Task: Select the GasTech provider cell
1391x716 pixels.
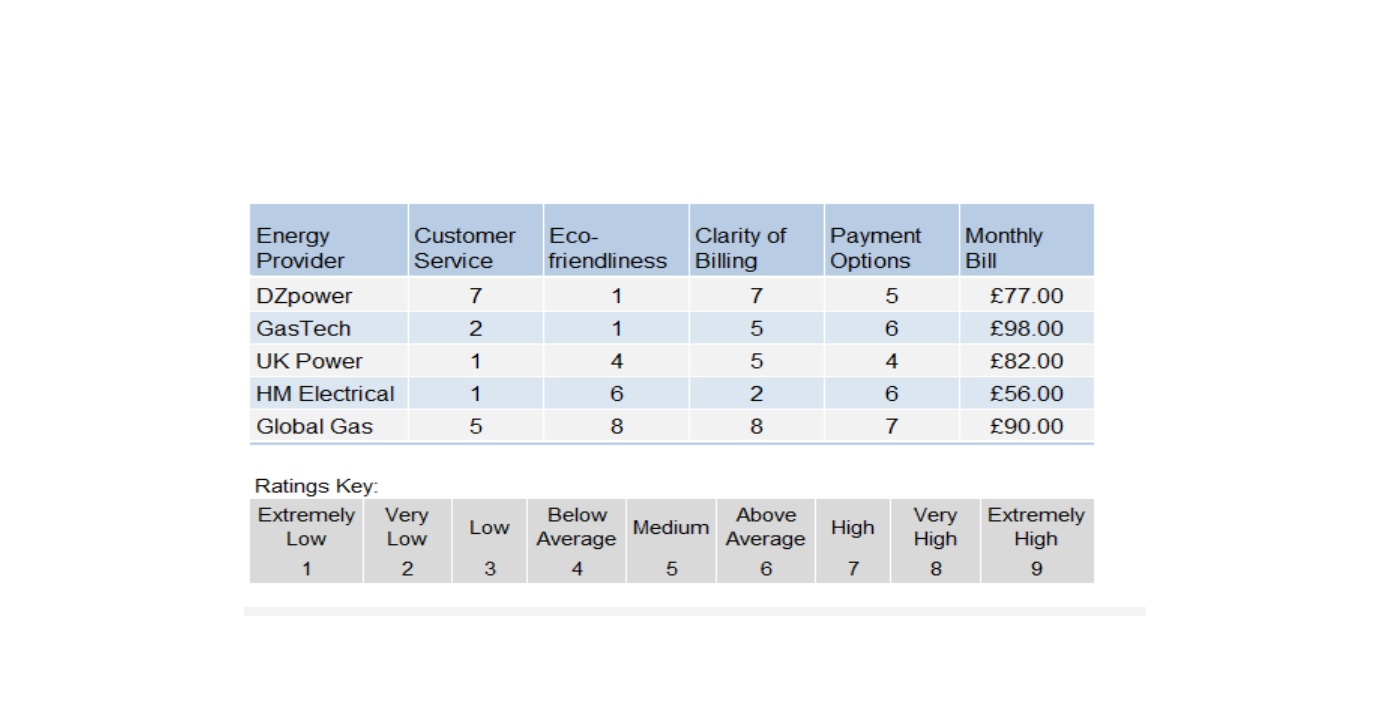Action: [328, 328]
